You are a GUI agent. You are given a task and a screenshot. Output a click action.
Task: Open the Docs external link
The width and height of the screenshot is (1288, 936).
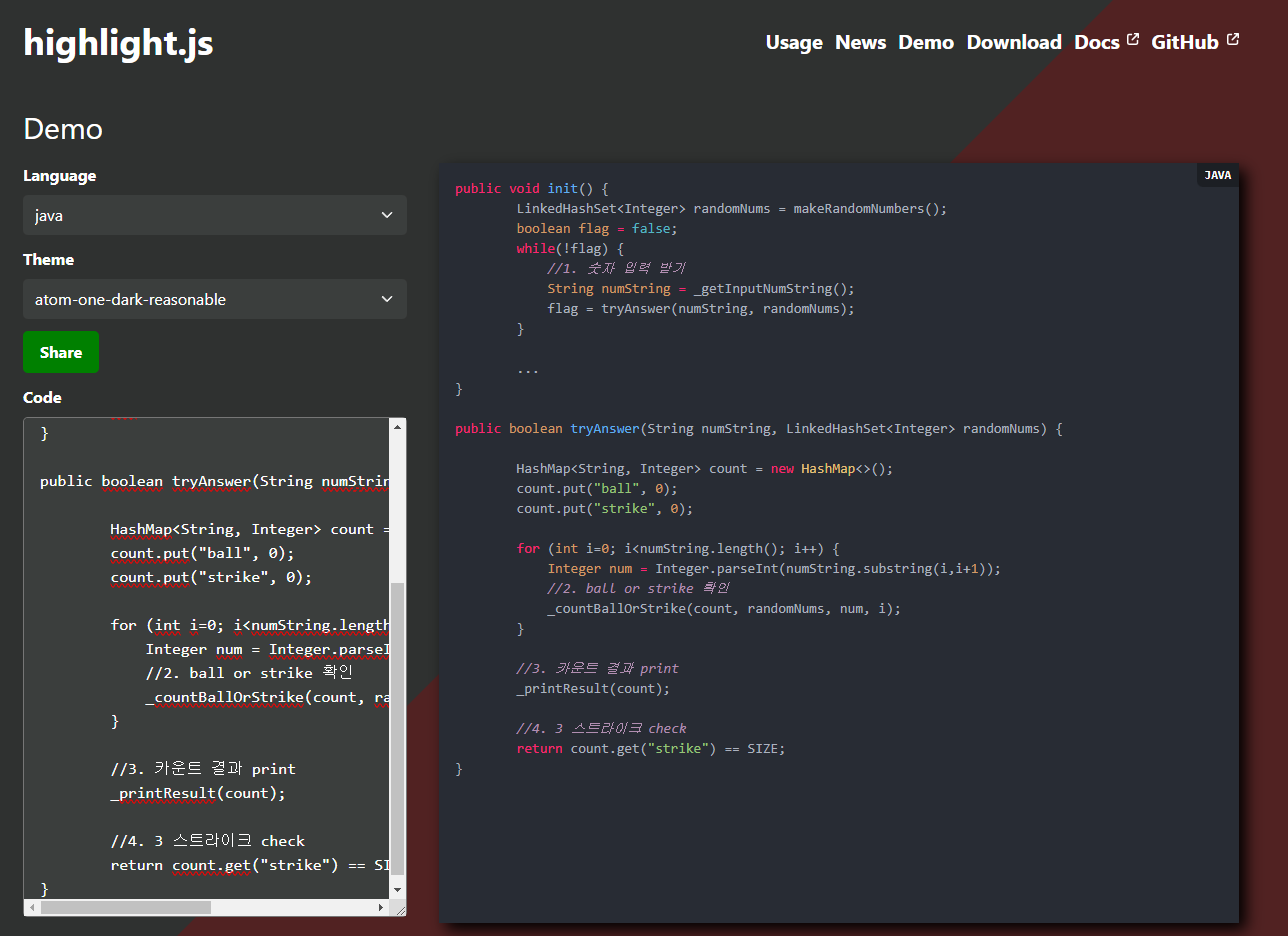coord(1106,42)
